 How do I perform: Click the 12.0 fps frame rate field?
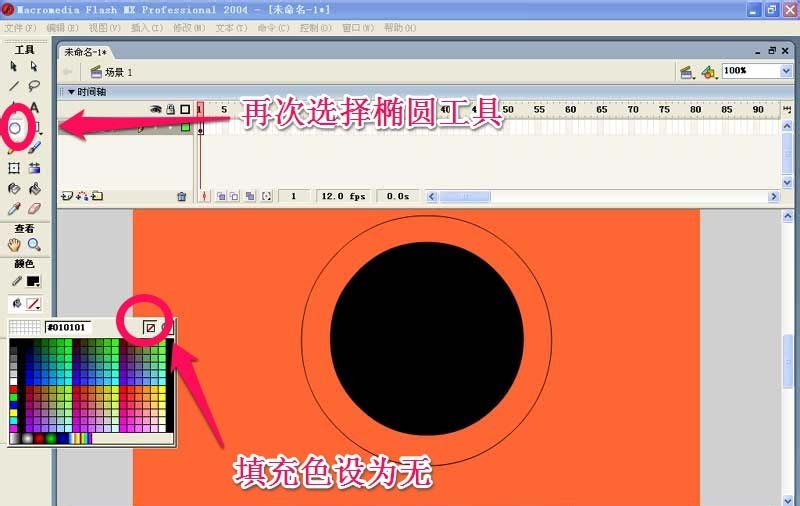343,196
